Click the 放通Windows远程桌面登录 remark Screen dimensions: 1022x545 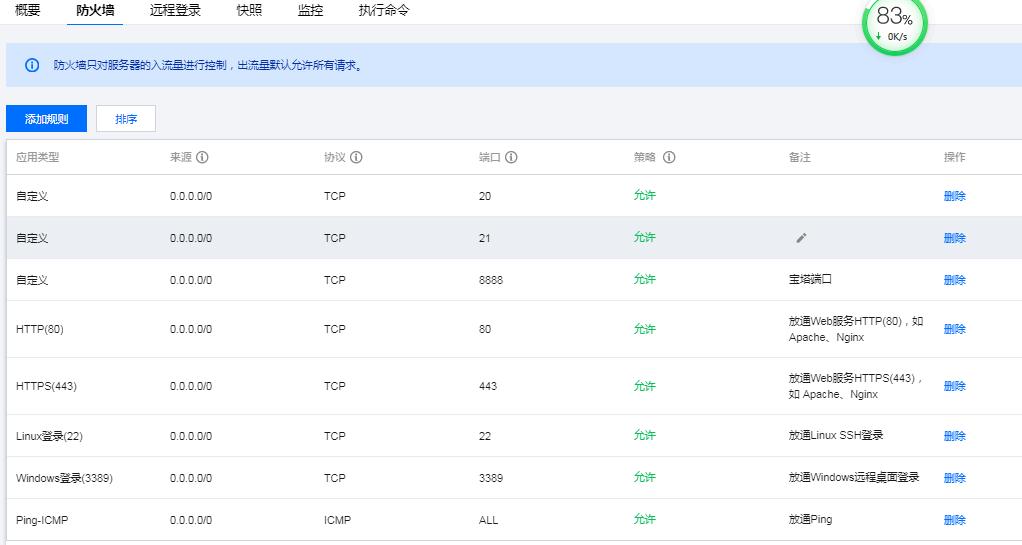(x=854, y=477)
